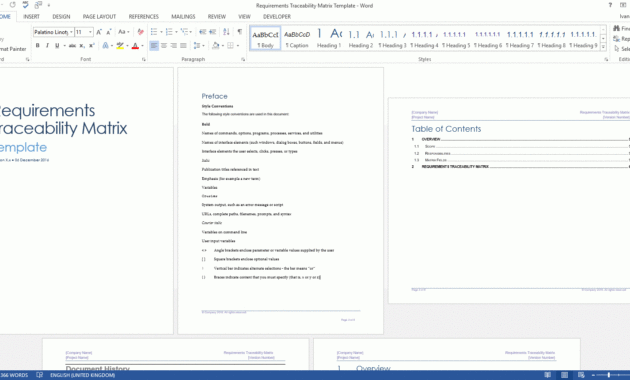Click the spelling check icon in the title bar

[x=25, y=5]
